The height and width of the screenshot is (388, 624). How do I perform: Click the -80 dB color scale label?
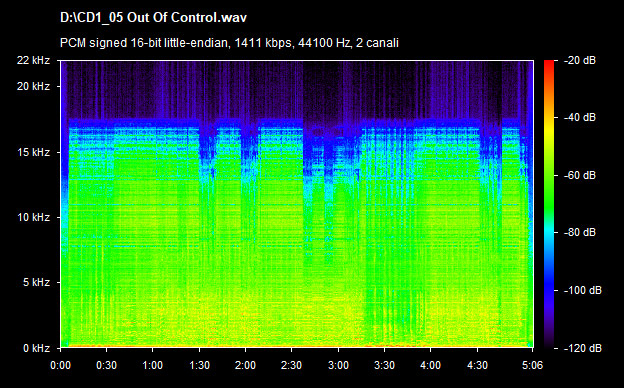coord(580,232)
